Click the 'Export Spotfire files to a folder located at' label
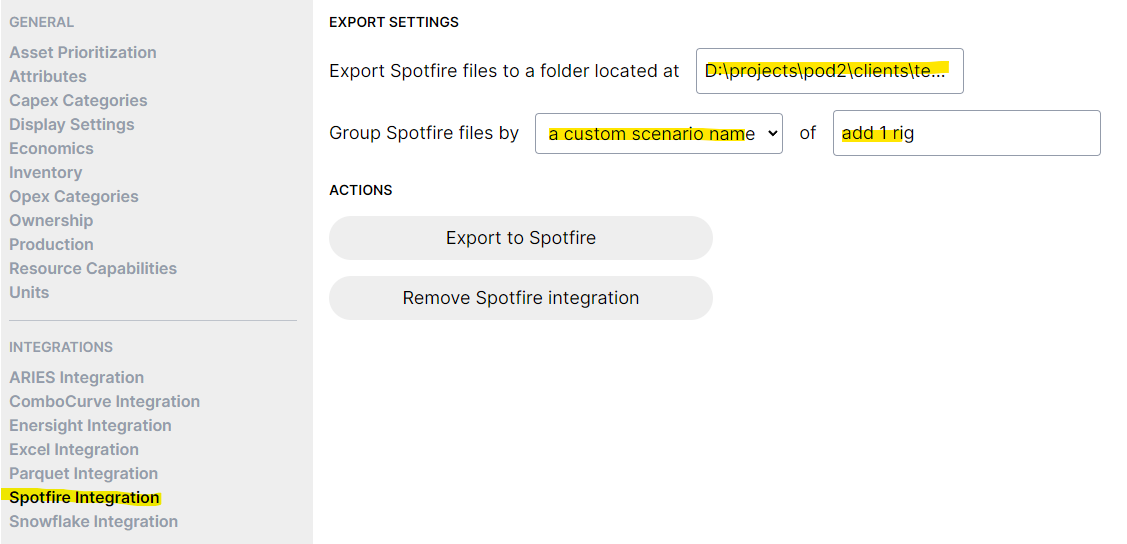This screenshot has width=1127, height=544. click(504, 71)
